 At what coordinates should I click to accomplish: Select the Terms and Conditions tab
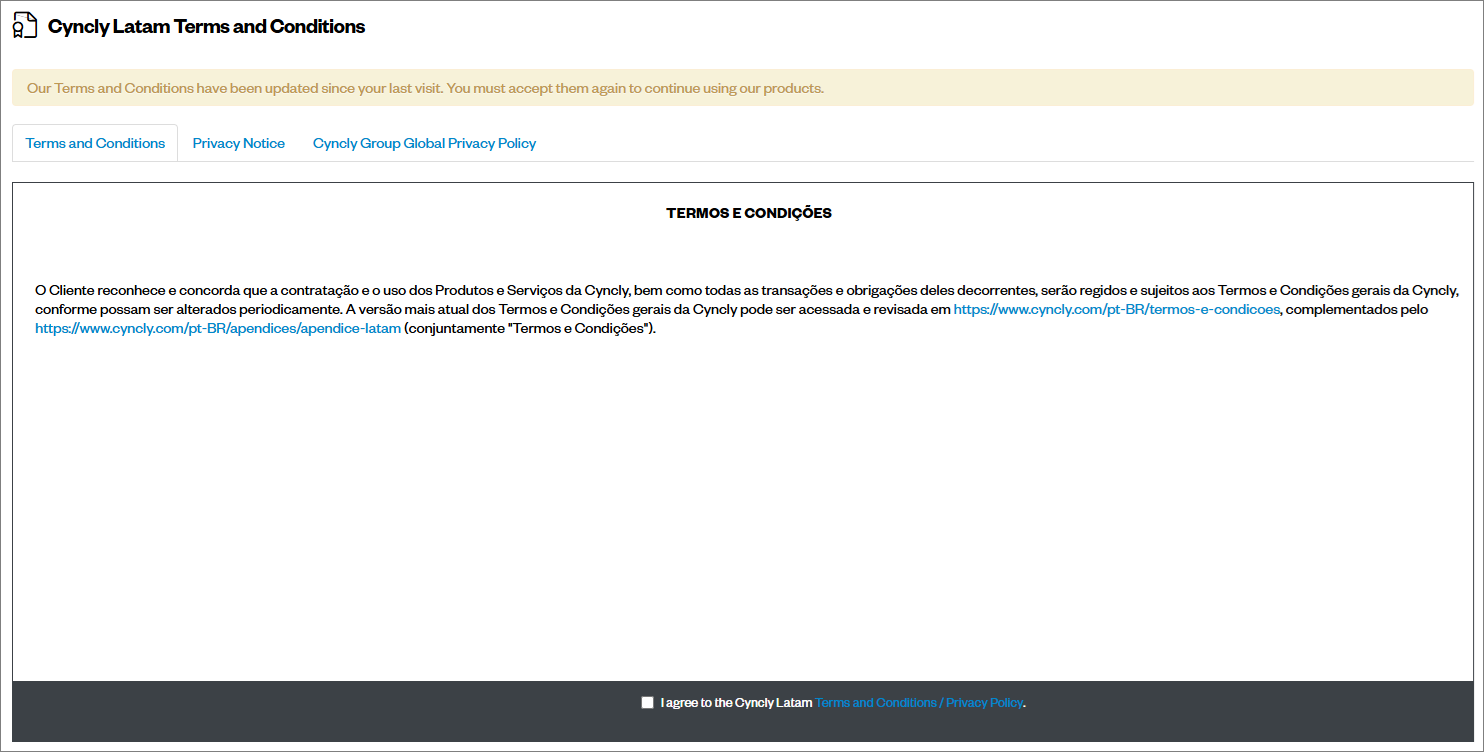95,143
